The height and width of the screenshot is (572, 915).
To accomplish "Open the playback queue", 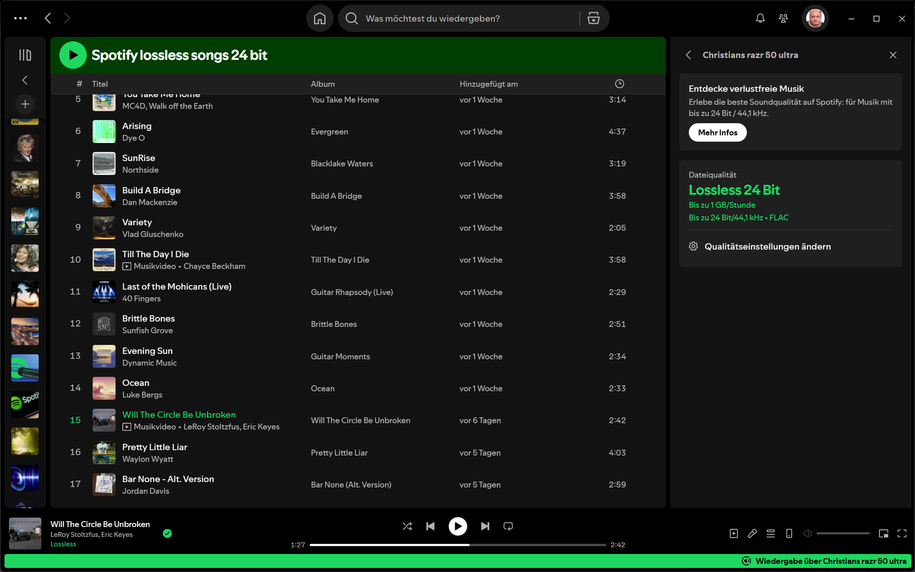I will click(770, 534).
